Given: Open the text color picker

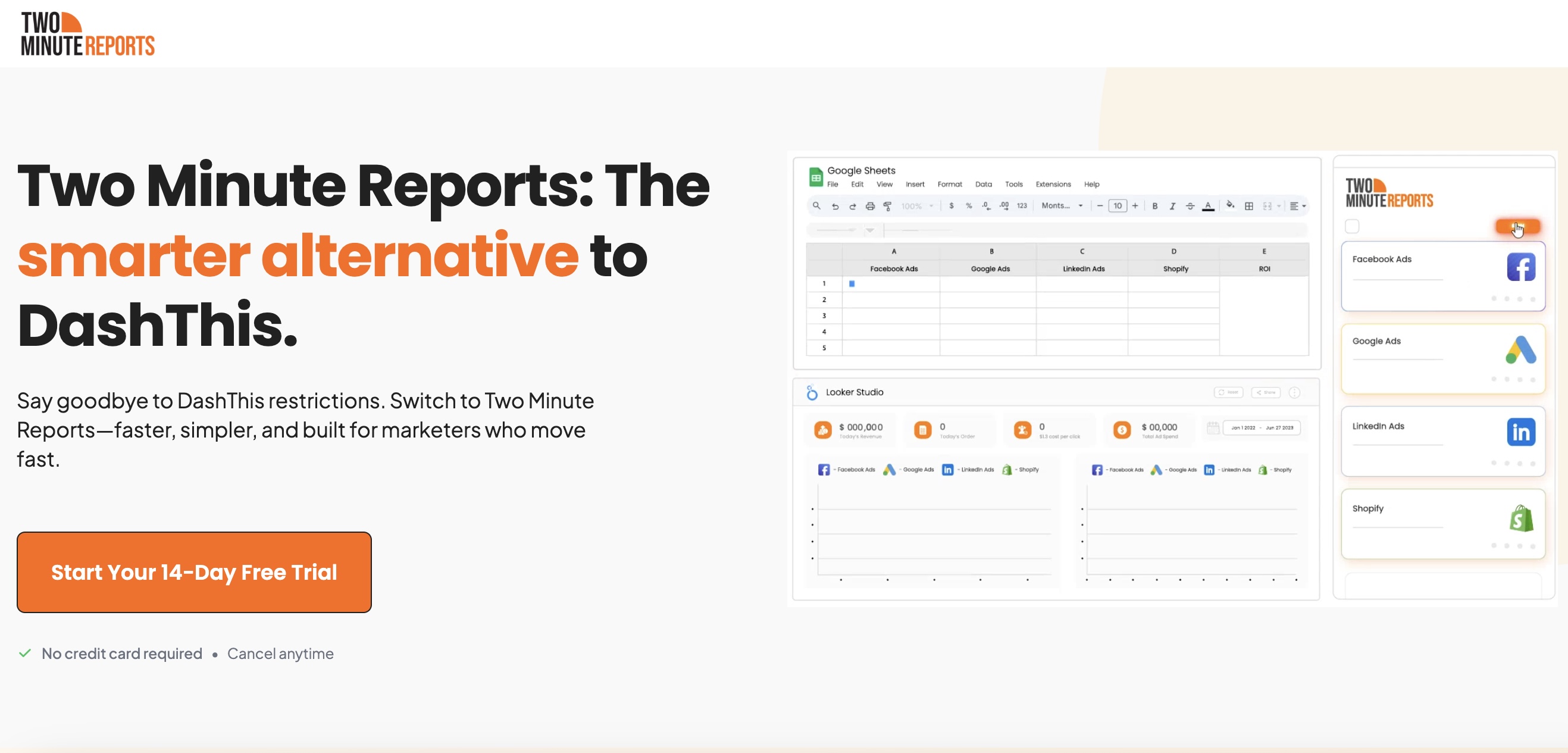Looking at the screenshot, I should pos(1208,207).
